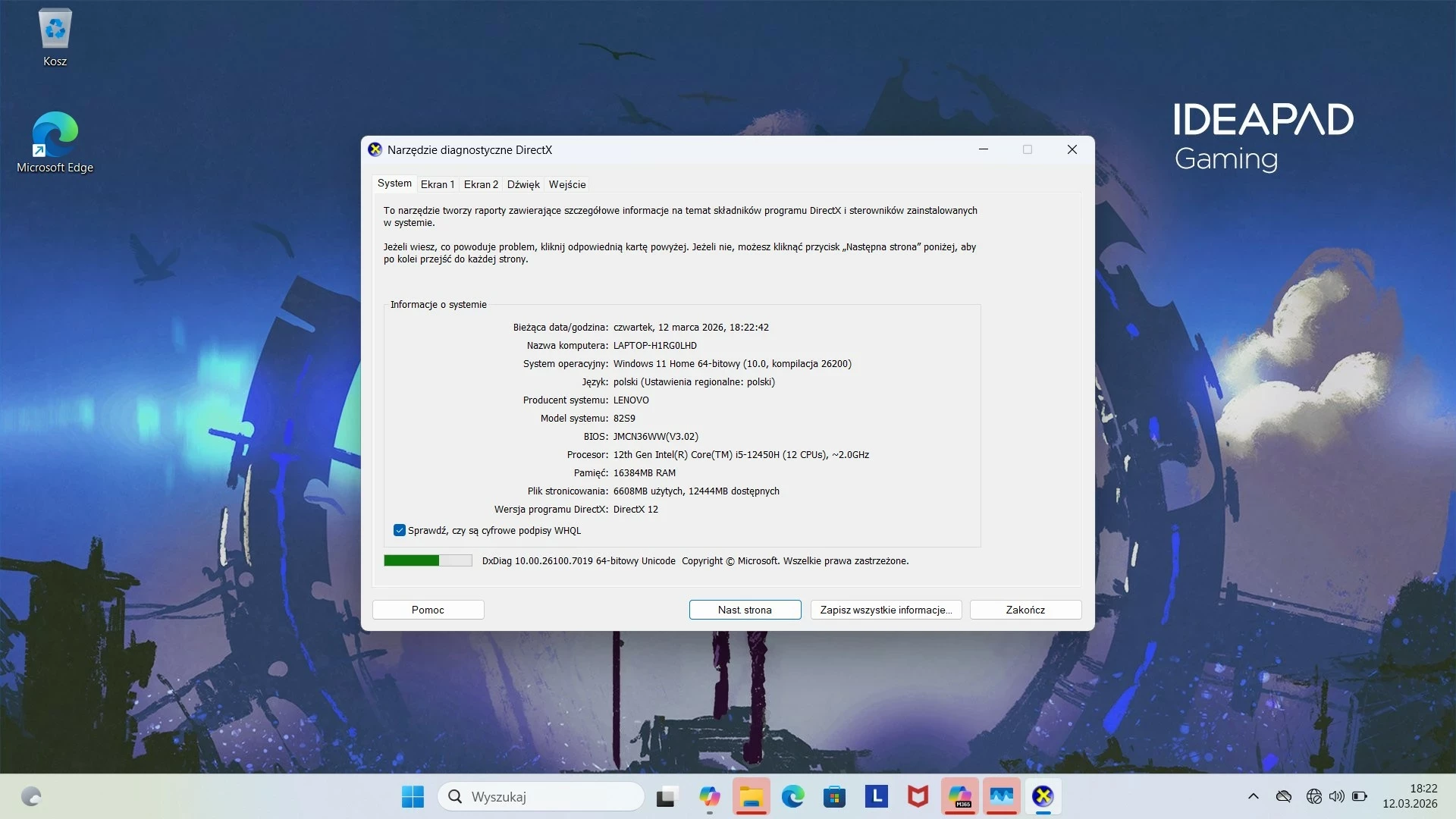1456x819 pixels.
Task: Click the volume icon in the system tray
Action: (x=1336, y=796)
